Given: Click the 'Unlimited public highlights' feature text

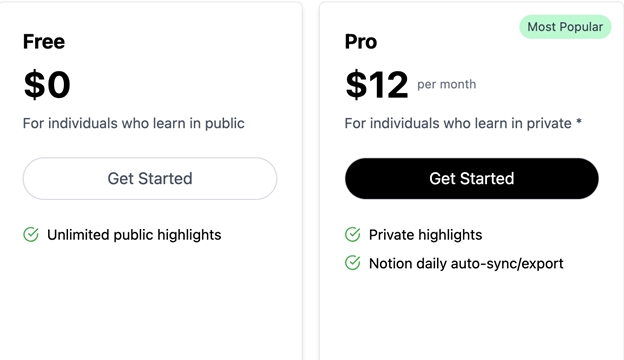Looking at the screenshot, I should (134, 235).
